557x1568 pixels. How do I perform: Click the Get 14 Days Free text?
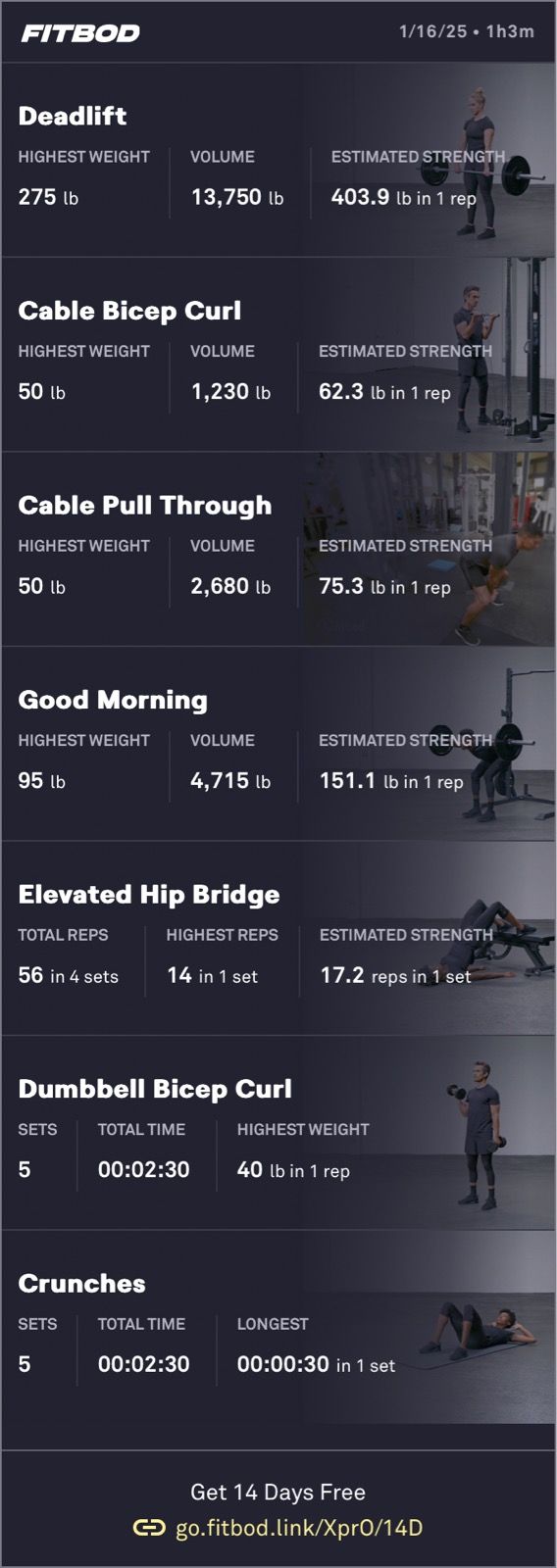coord(278,1492)
